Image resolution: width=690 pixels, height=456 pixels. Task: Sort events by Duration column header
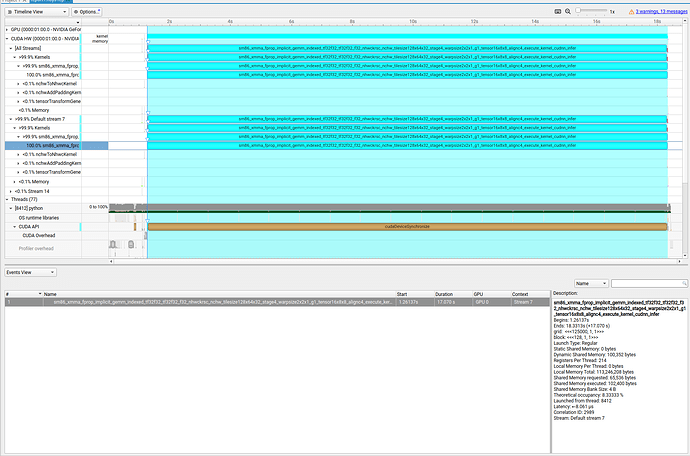coord(446,294)
